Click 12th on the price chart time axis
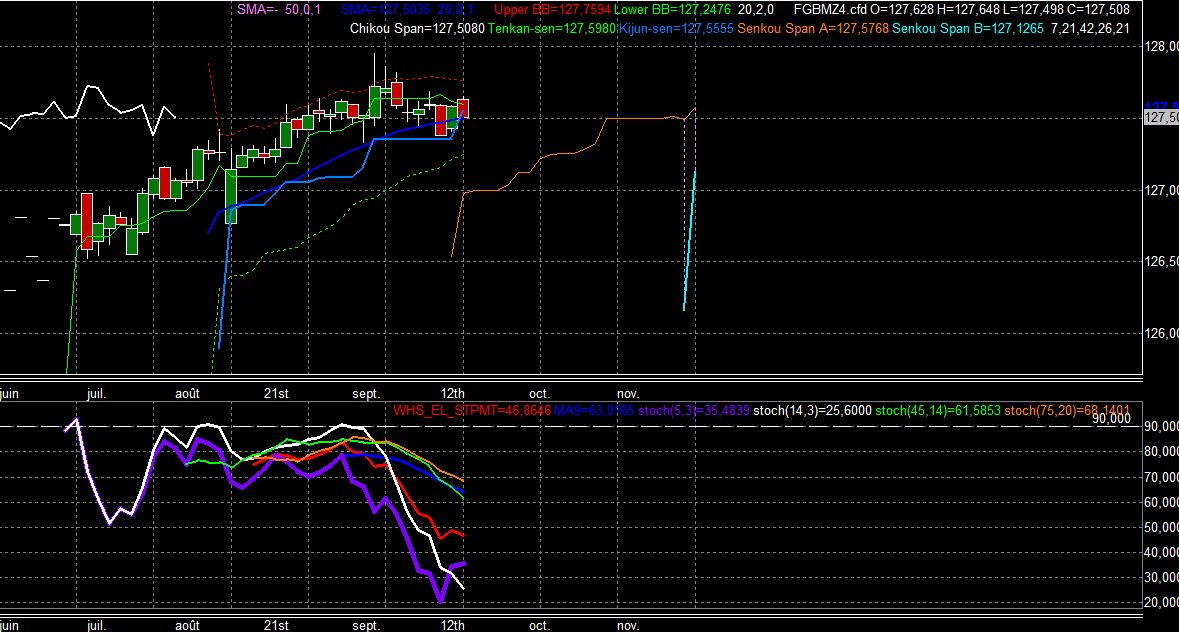 [453, 394]
